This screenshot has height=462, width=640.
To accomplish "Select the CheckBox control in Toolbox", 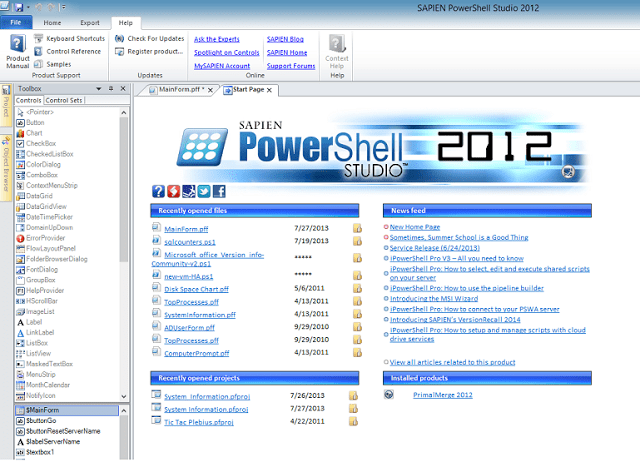I will tap(36, 144).
